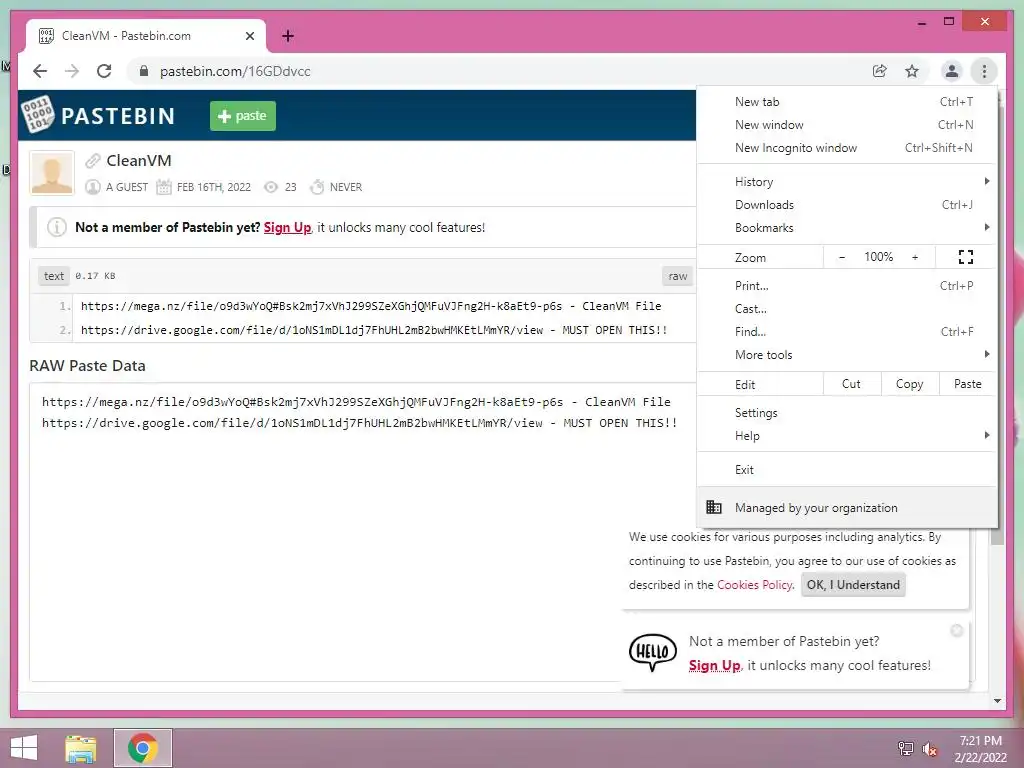Click the eye views icon
1024x768 pixels.
[x=270, y=187]
